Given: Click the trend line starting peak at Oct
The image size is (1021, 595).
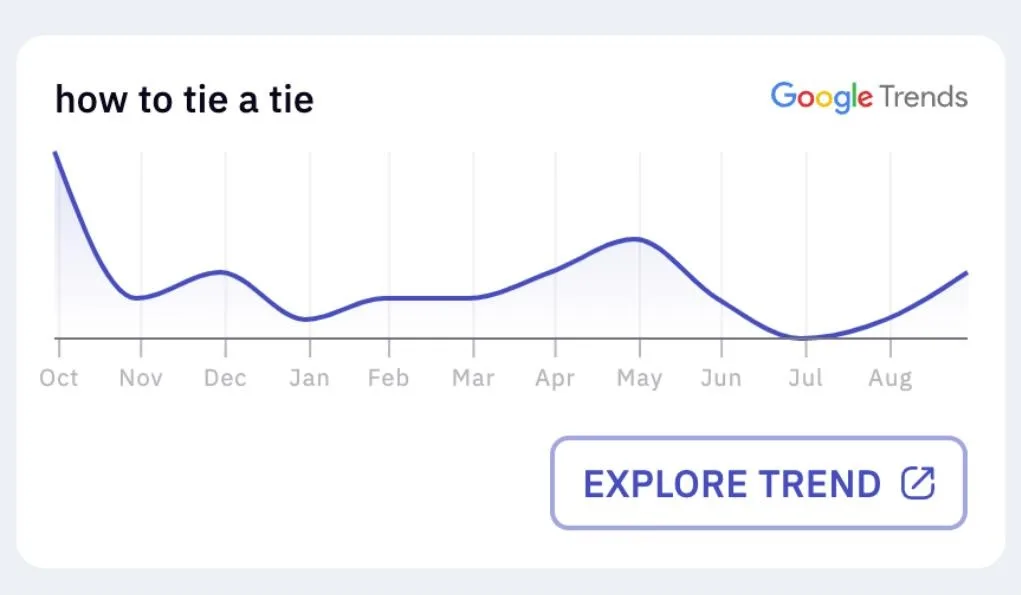Looking at the screenshot, I should point(56,154).
